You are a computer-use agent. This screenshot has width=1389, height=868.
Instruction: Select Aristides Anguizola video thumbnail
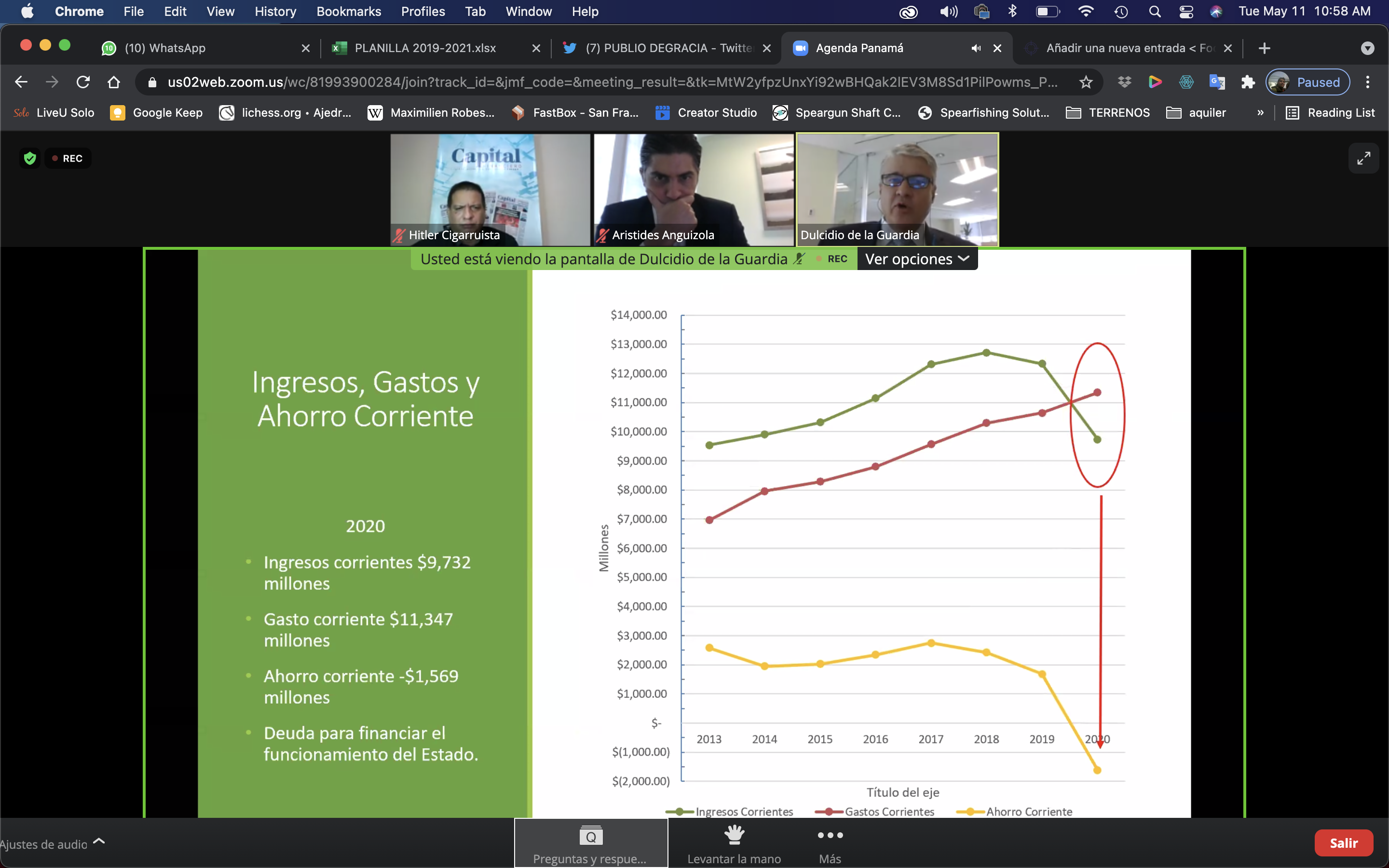694,190
